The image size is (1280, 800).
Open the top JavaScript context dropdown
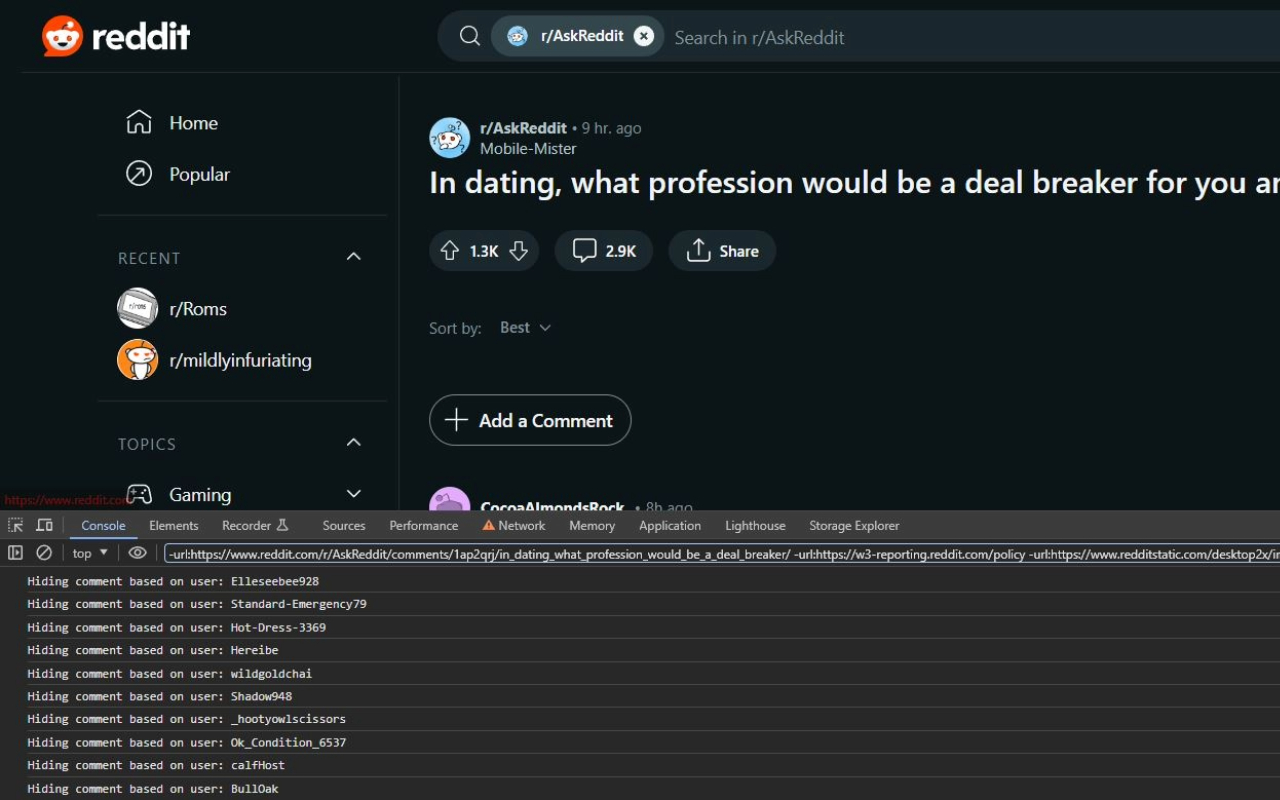coord(90,553)
